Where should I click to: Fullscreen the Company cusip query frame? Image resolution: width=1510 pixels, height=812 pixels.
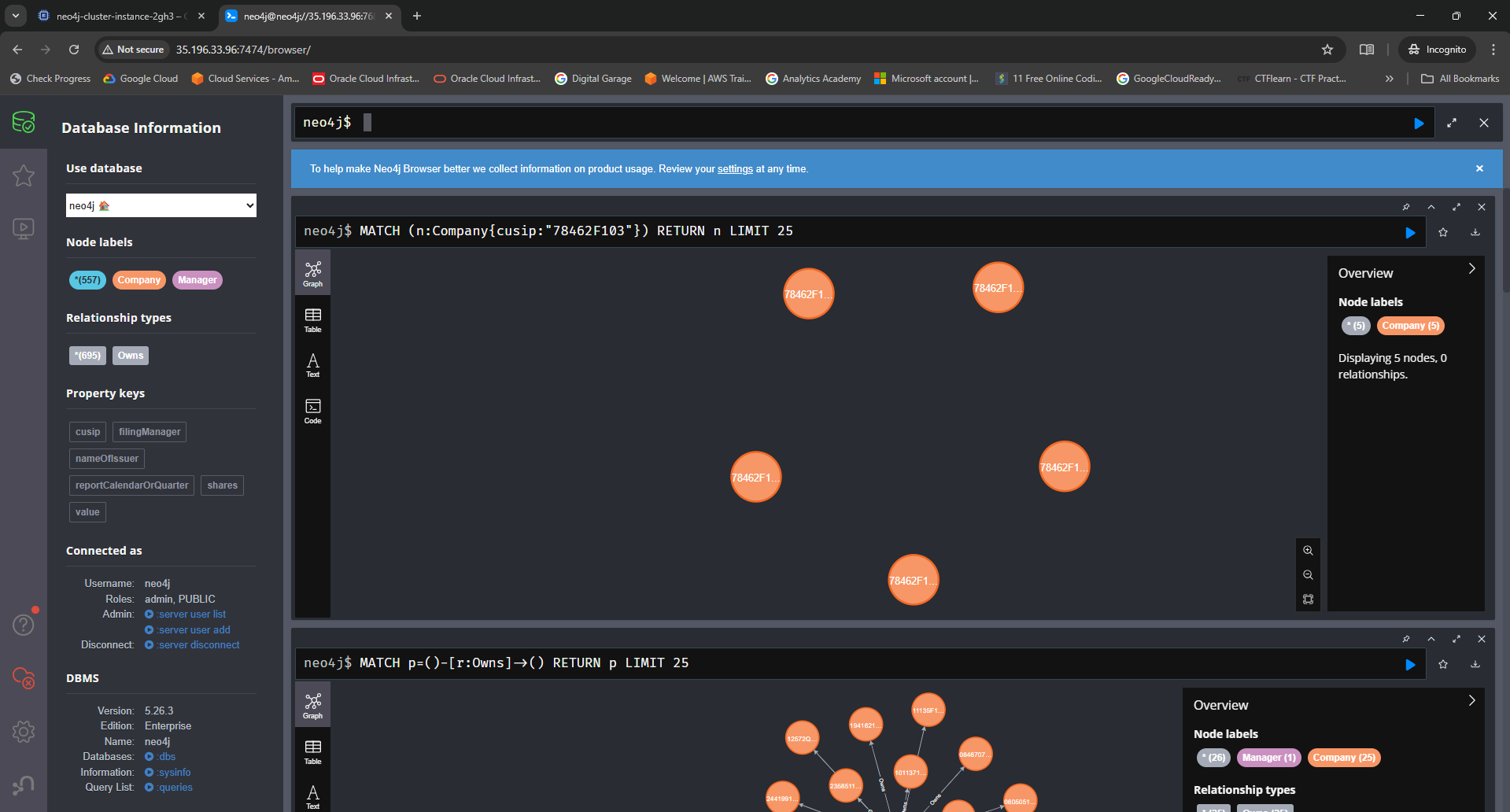1456,207
